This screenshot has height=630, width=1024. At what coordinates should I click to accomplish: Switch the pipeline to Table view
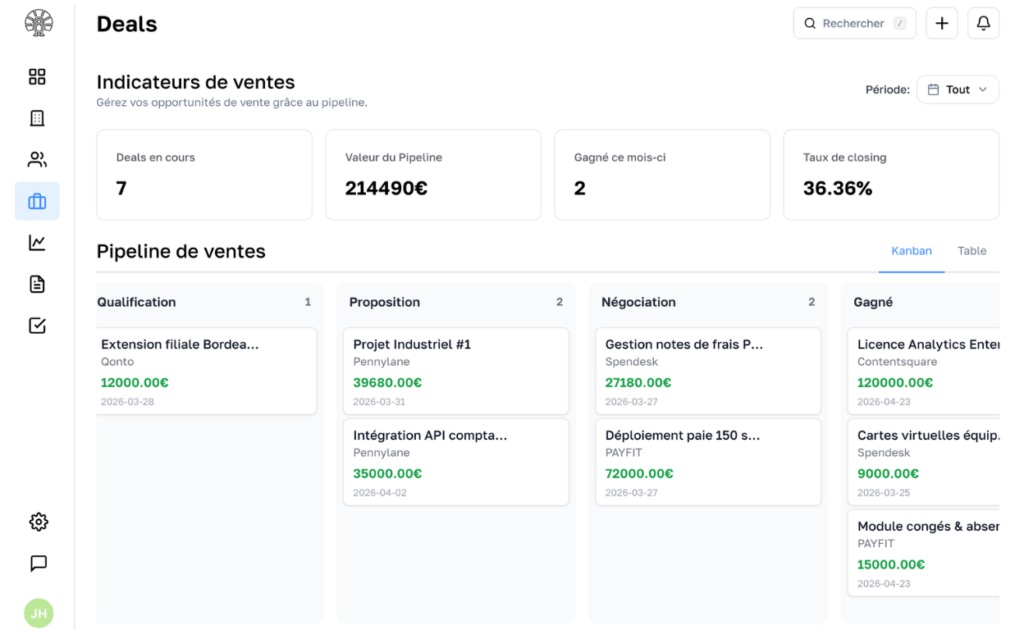(971, 251)
